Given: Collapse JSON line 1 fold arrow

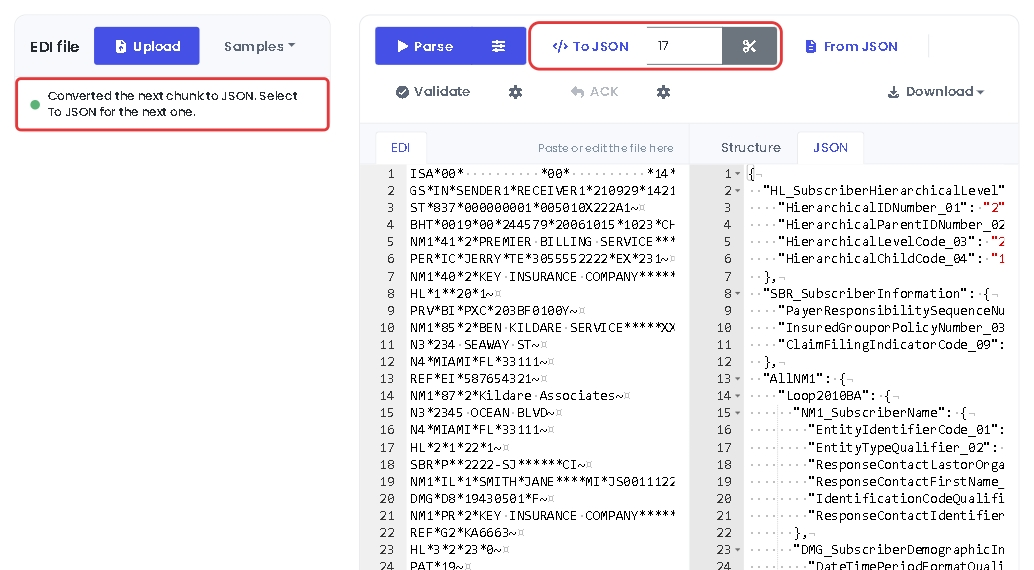Looking at the screenshot, I should point(738,174).
